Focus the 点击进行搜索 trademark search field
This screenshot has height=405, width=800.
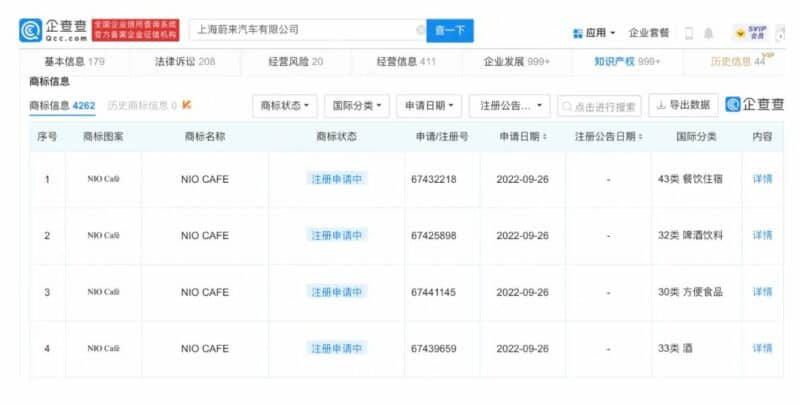coord(599,107)
